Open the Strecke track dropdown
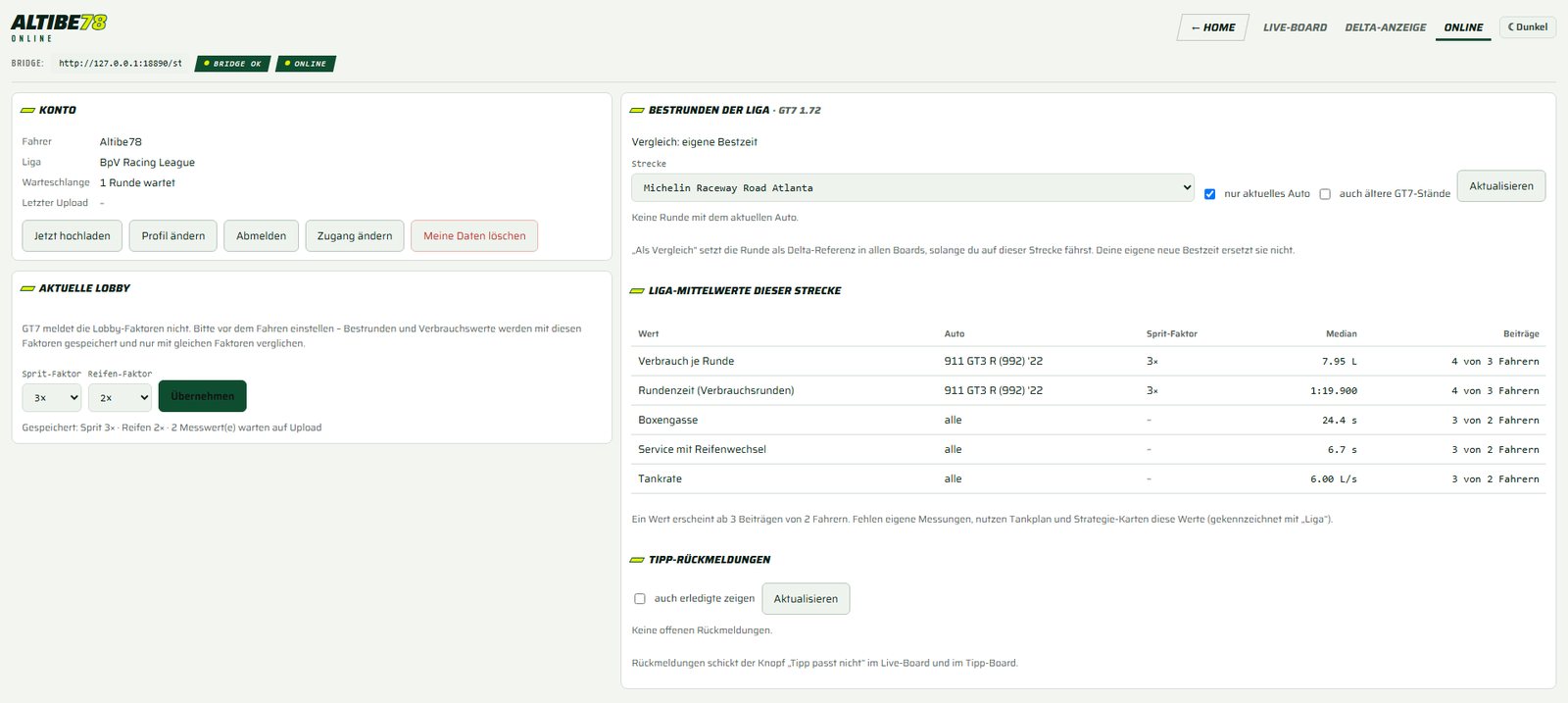 (912, 187)
